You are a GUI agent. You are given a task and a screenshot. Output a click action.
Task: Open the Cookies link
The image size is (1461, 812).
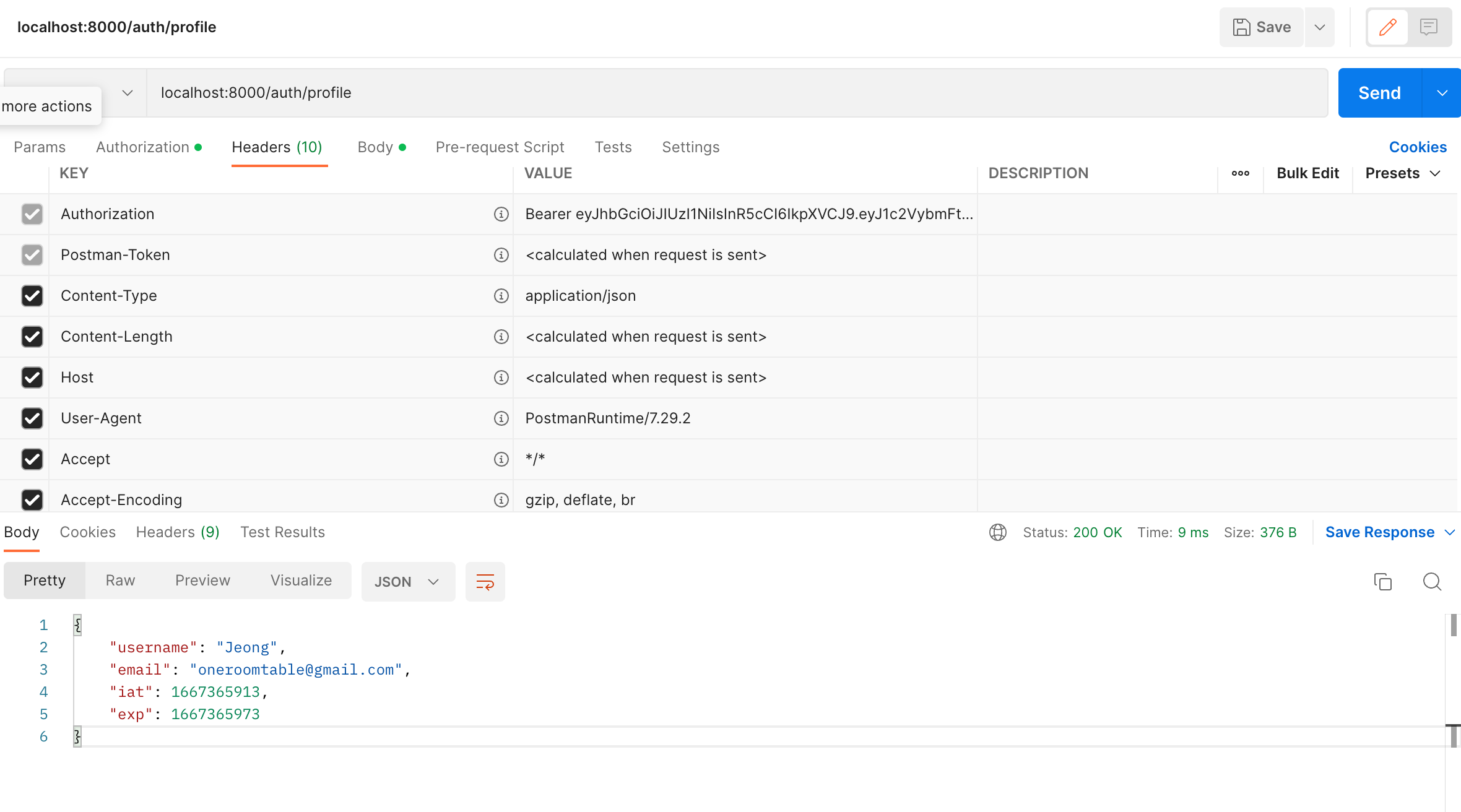(x=1417, y=147)
